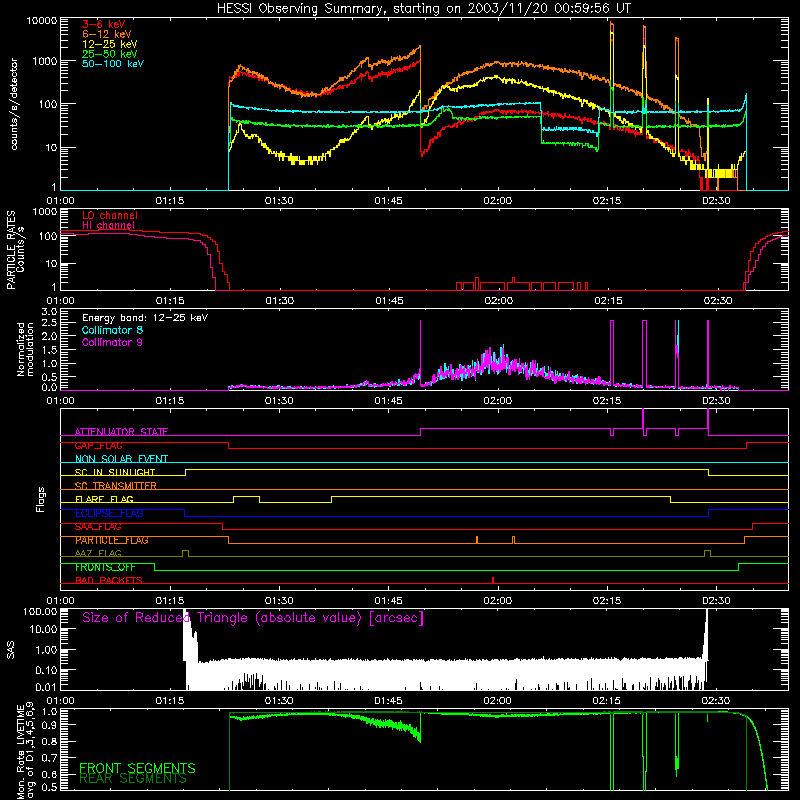Viewport: 800px width, 800px height.
Task: Click the ECLIPSE_FLAG label
Action: pos(109,513)
